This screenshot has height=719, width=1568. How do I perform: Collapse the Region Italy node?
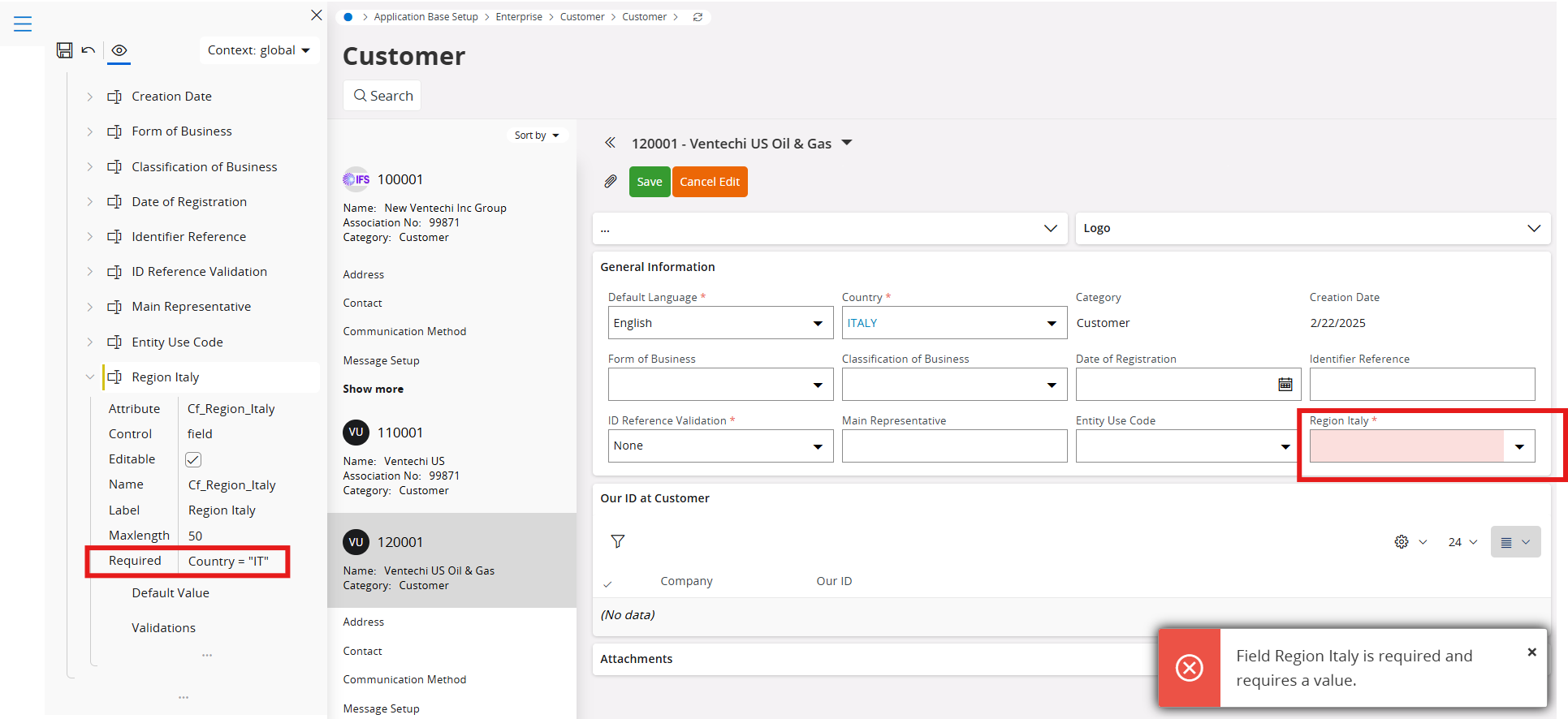[x=89, y=377]
